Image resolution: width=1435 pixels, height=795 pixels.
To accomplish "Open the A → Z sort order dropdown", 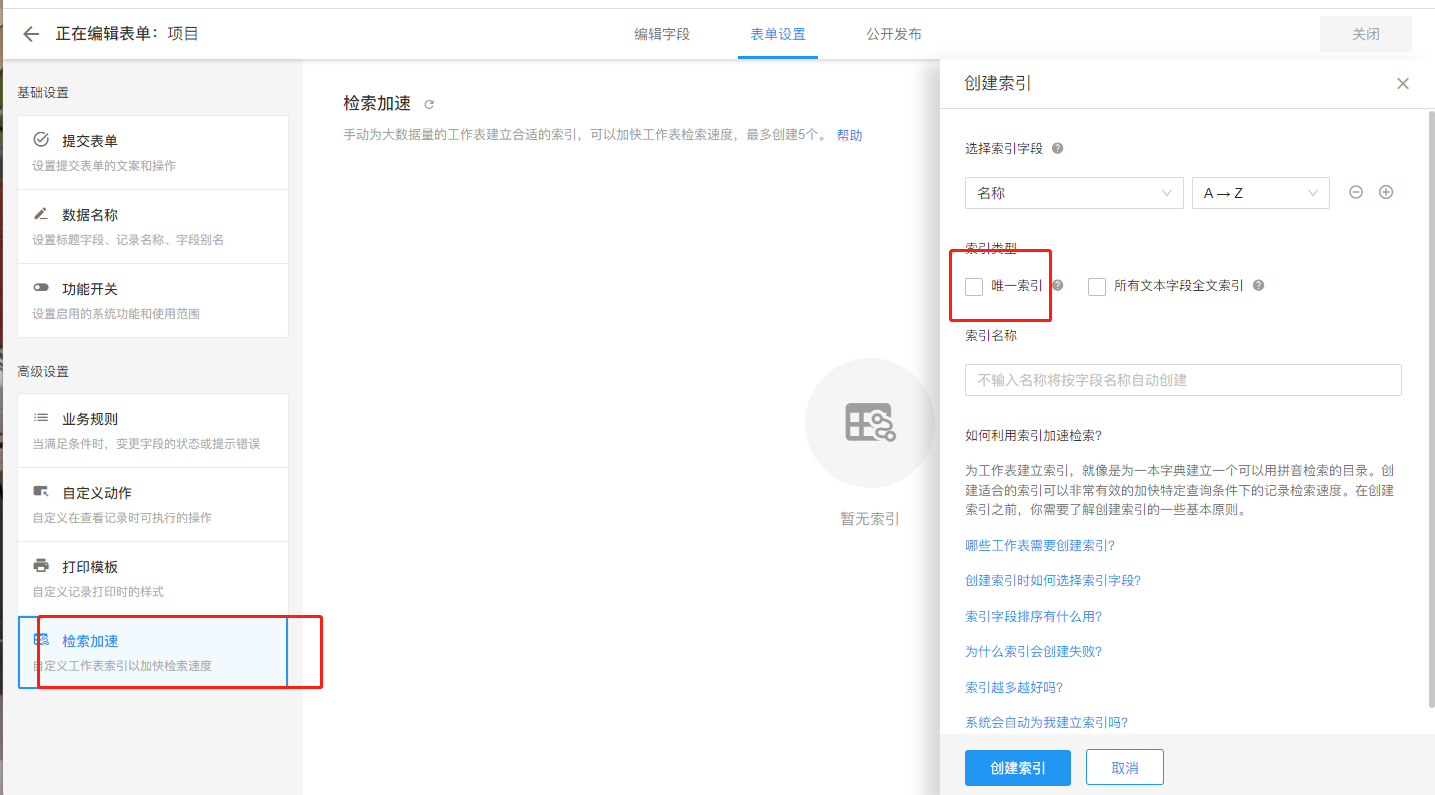I will pos(1260,193).
